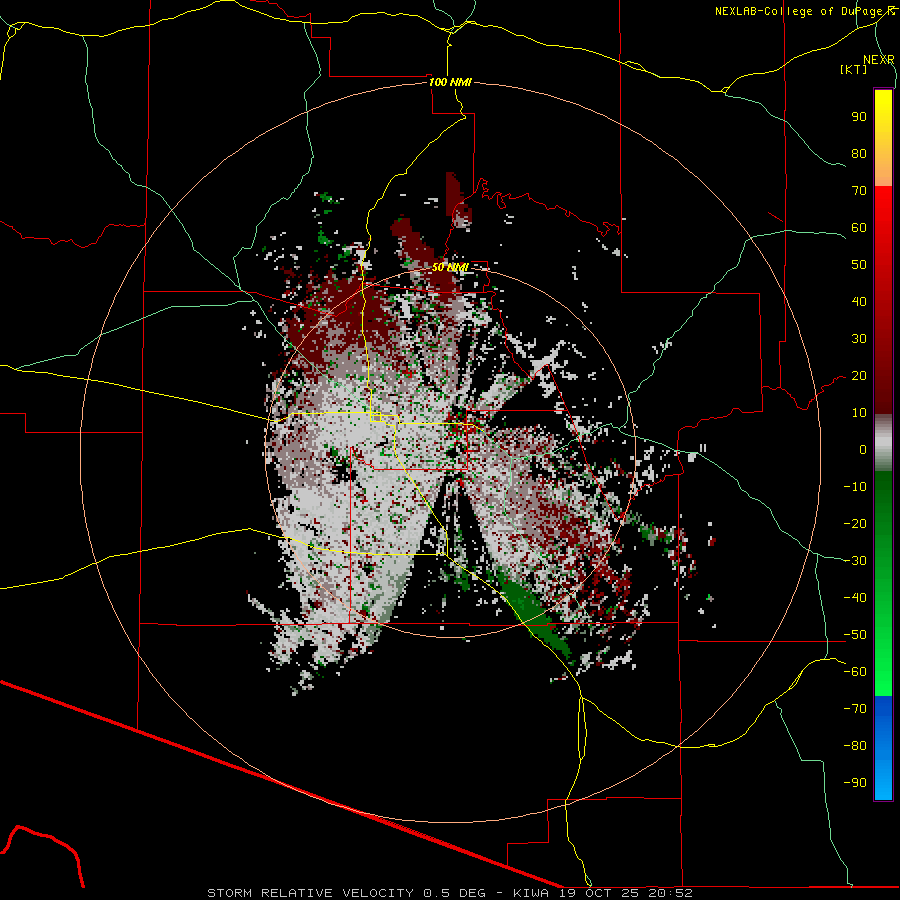
Task: Select the 50 NMI range ring label
Action: pos(450,267)
